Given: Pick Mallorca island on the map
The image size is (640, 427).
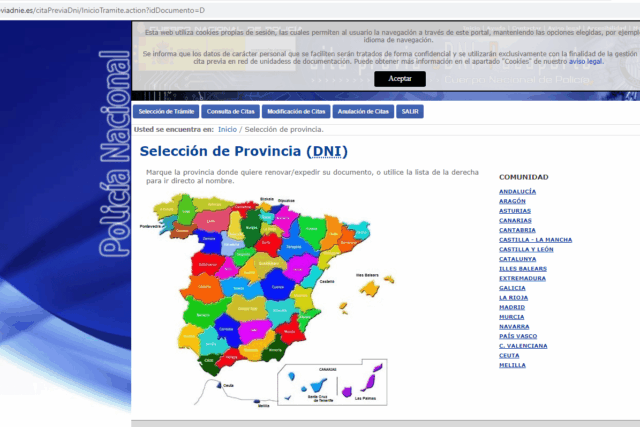Looking at the screenshot, I should [370, 289].
